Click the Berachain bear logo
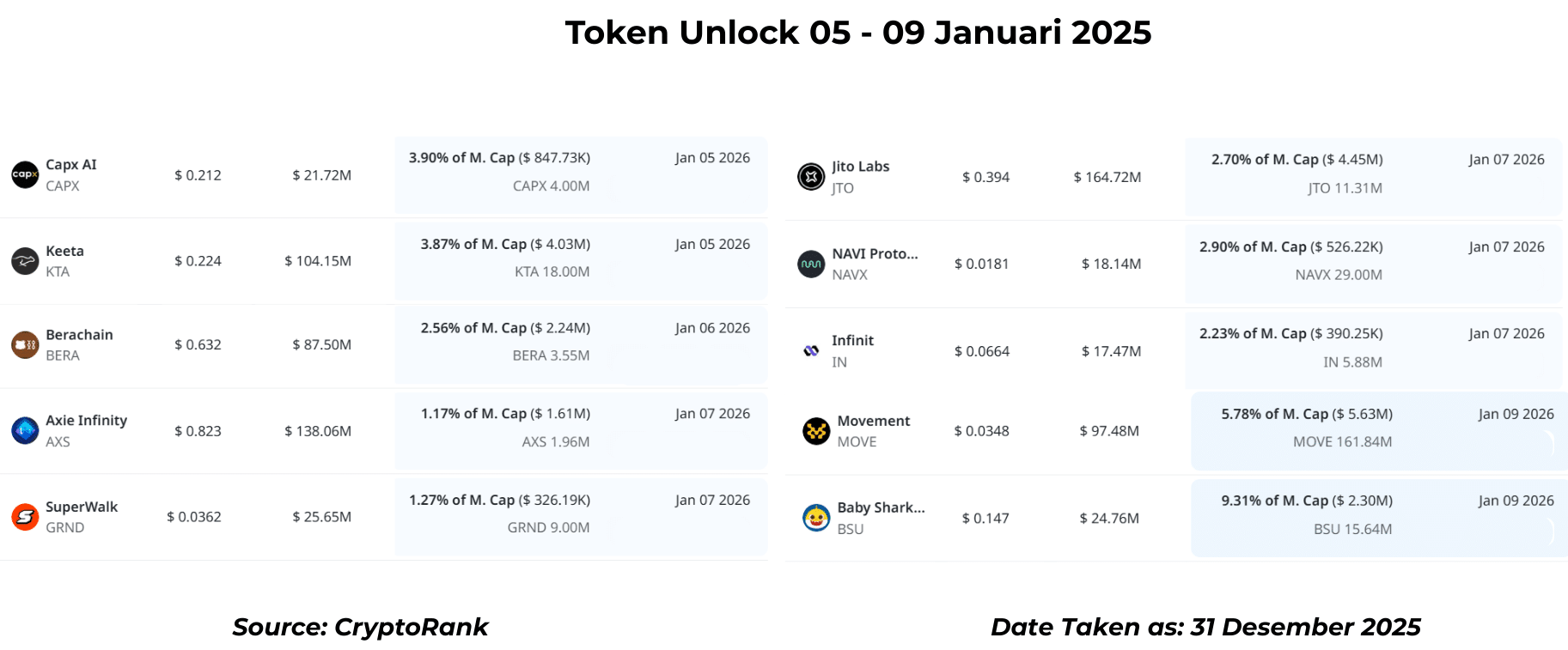The height and width of the screenshot is (650, 1568). (x=25, y=344)
